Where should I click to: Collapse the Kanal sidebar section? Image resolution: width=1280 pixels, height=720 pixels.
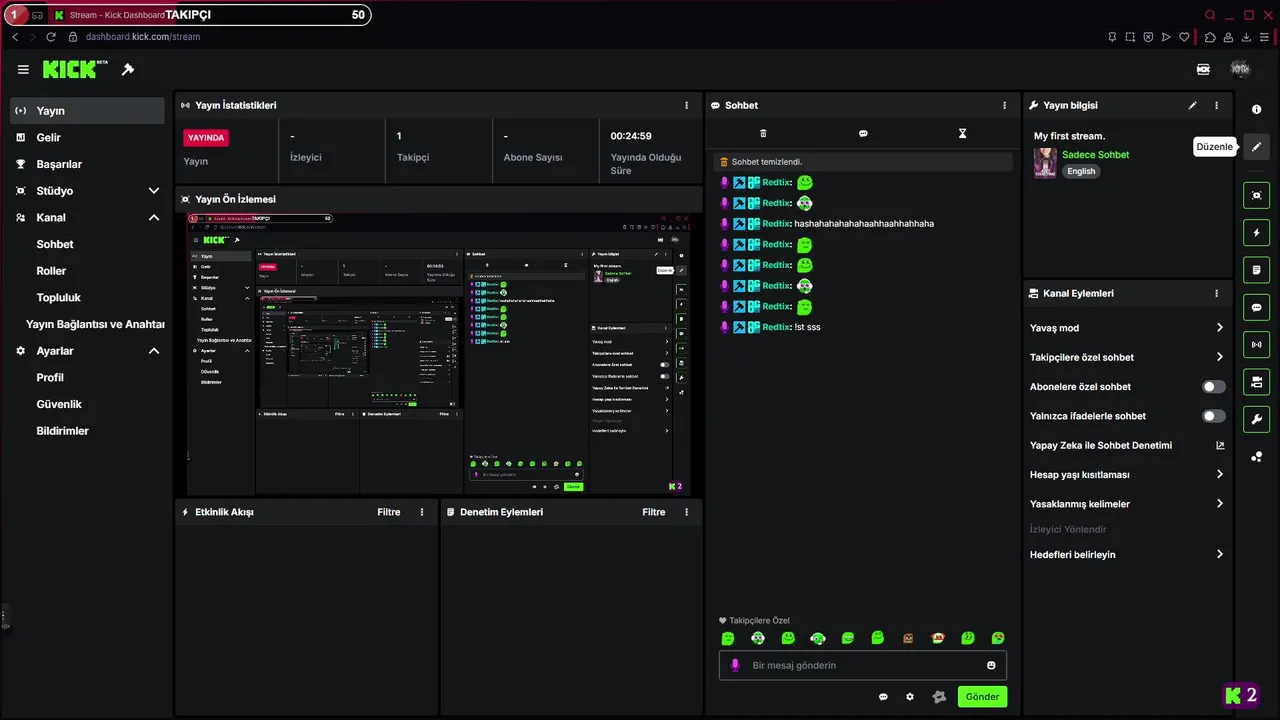(154, 217)
